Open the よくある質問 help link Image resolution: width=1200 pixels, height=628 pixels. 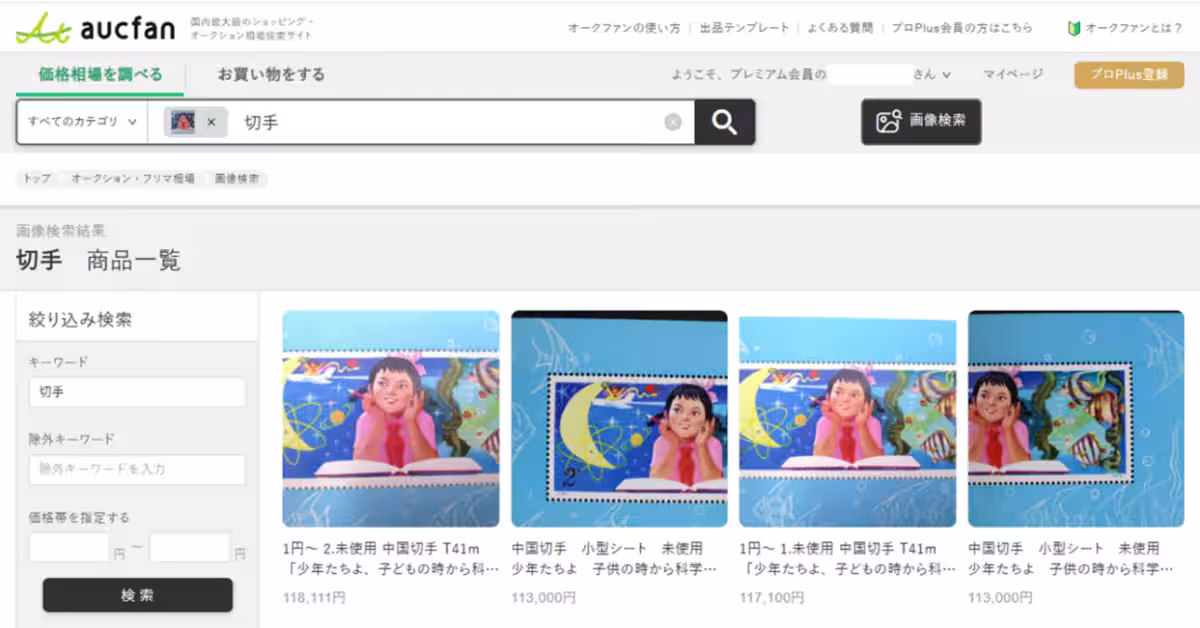[x=843, y=28]
